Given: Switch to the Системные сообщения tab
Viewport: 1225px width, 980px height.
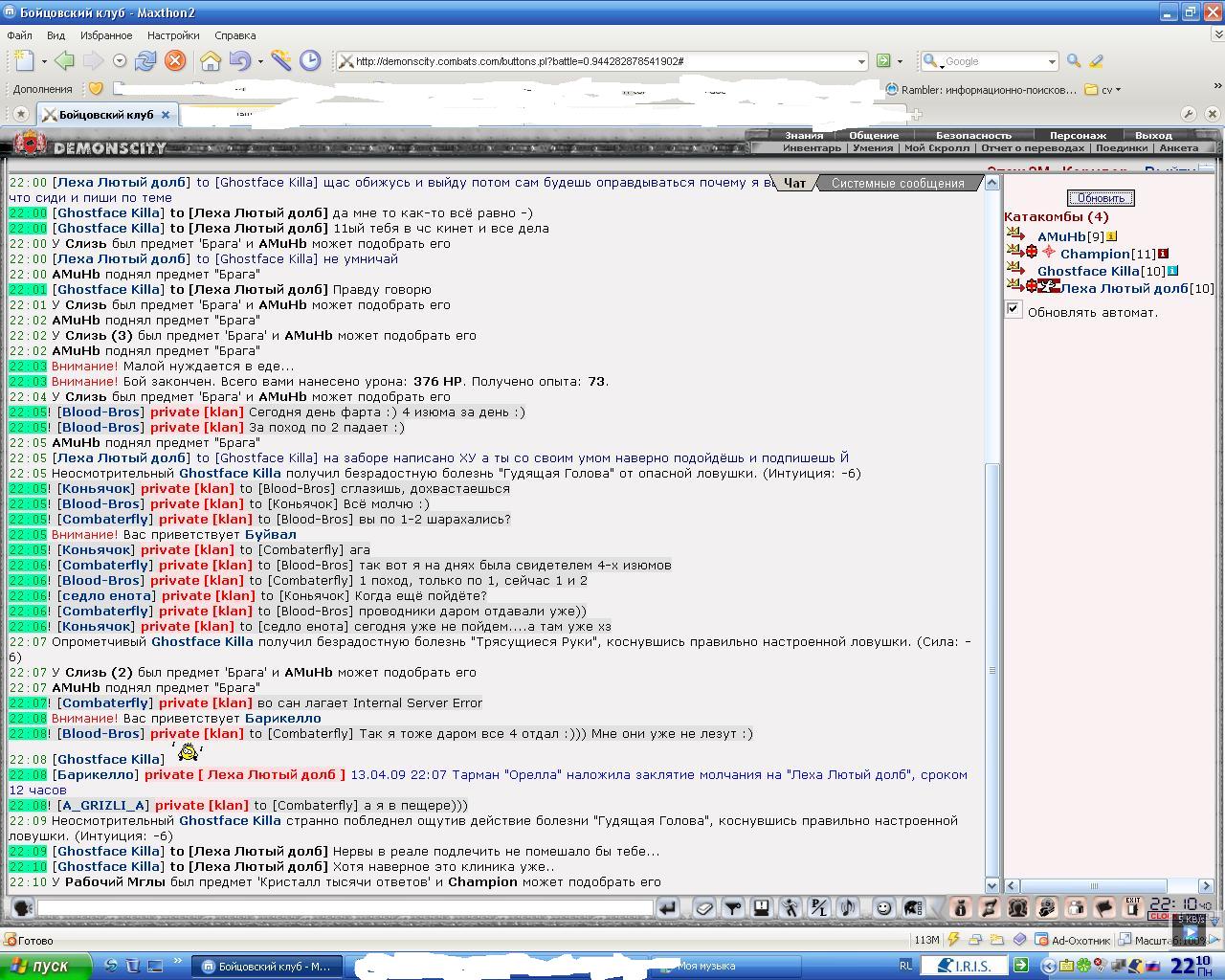Looking at the screenshot, I should coord(898,183).
